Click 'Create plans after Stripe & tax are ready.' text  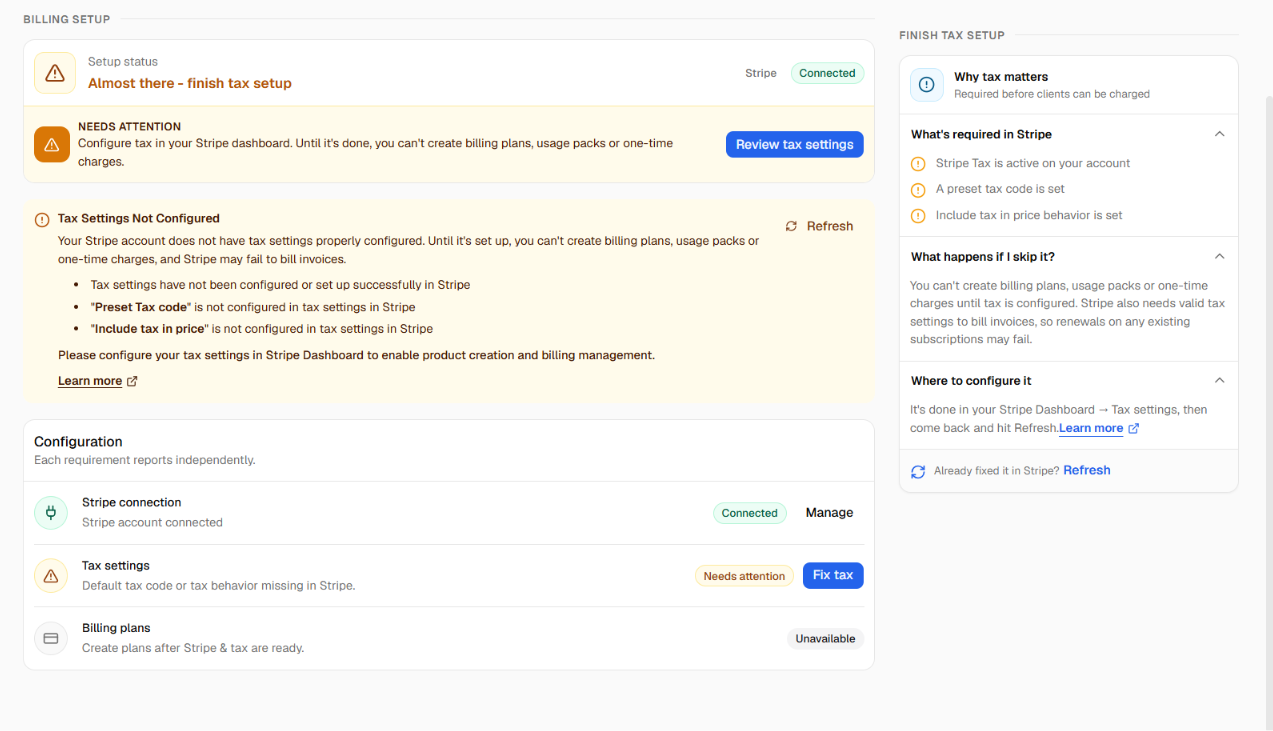[x=193, y=648]
